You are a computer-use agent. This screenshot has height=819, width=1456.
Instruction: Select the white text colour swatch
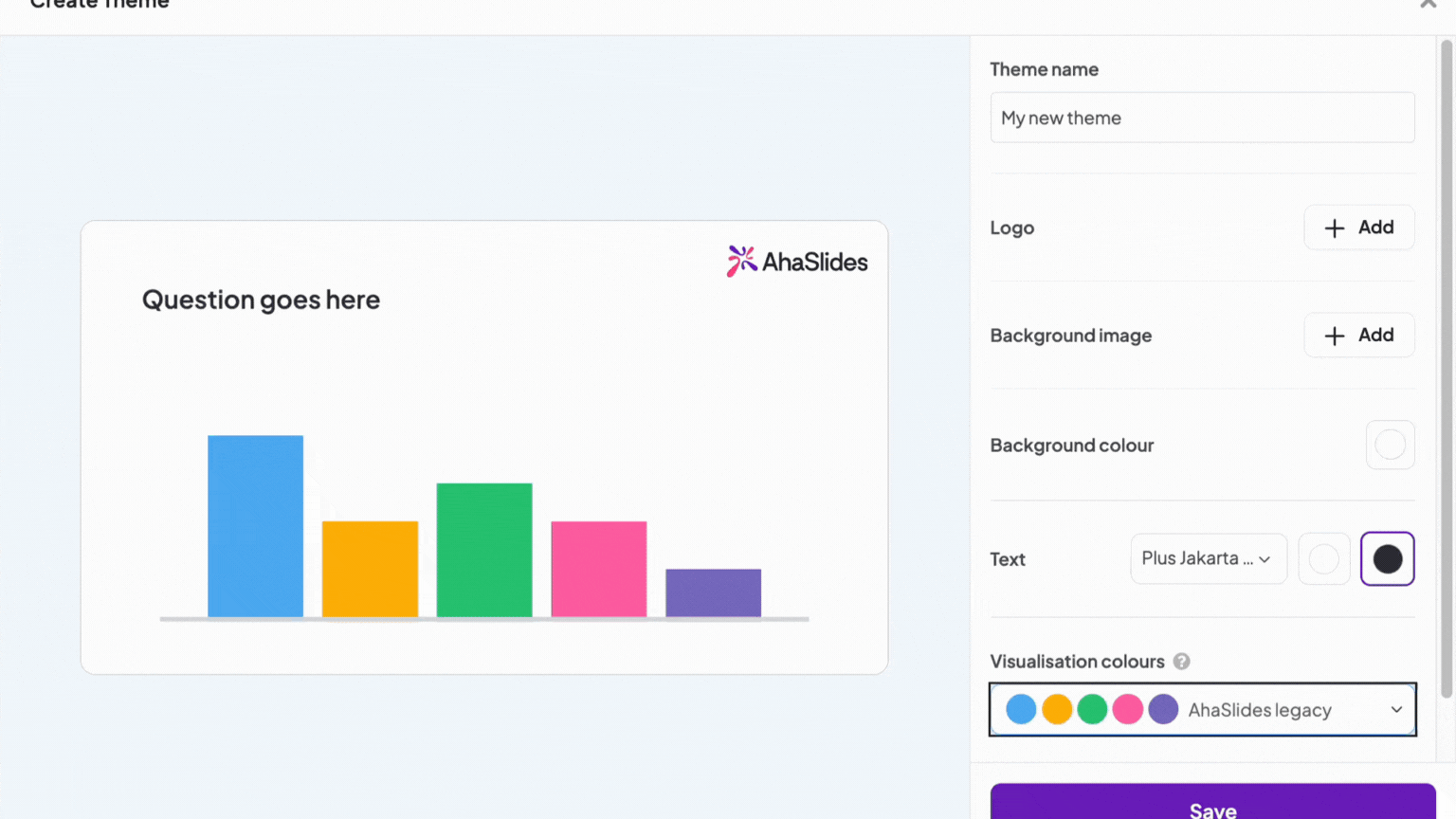click(x=1324, y=559)
